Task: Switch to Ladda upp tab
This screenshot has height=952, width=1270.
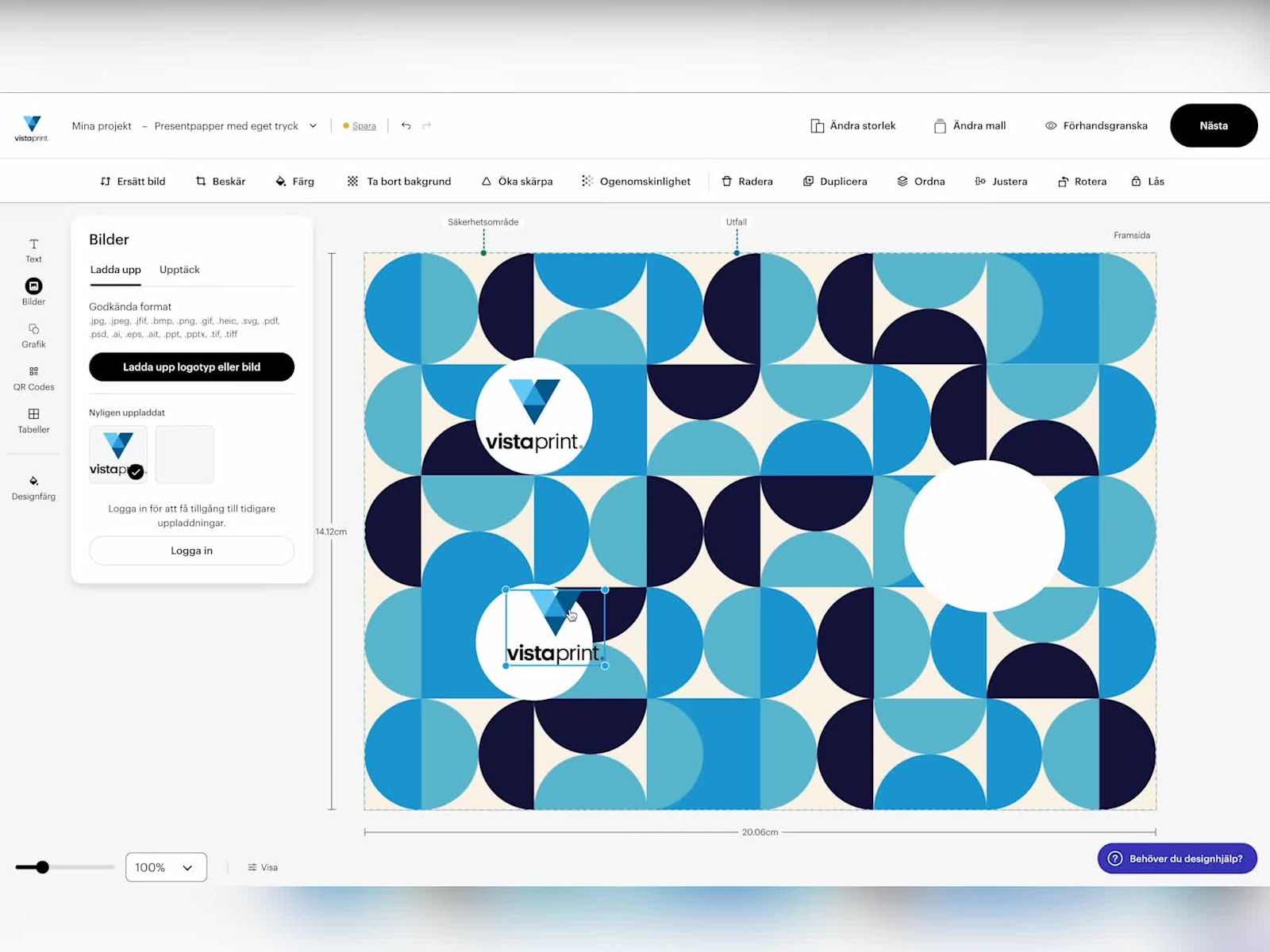Action: tap(115, 270)
